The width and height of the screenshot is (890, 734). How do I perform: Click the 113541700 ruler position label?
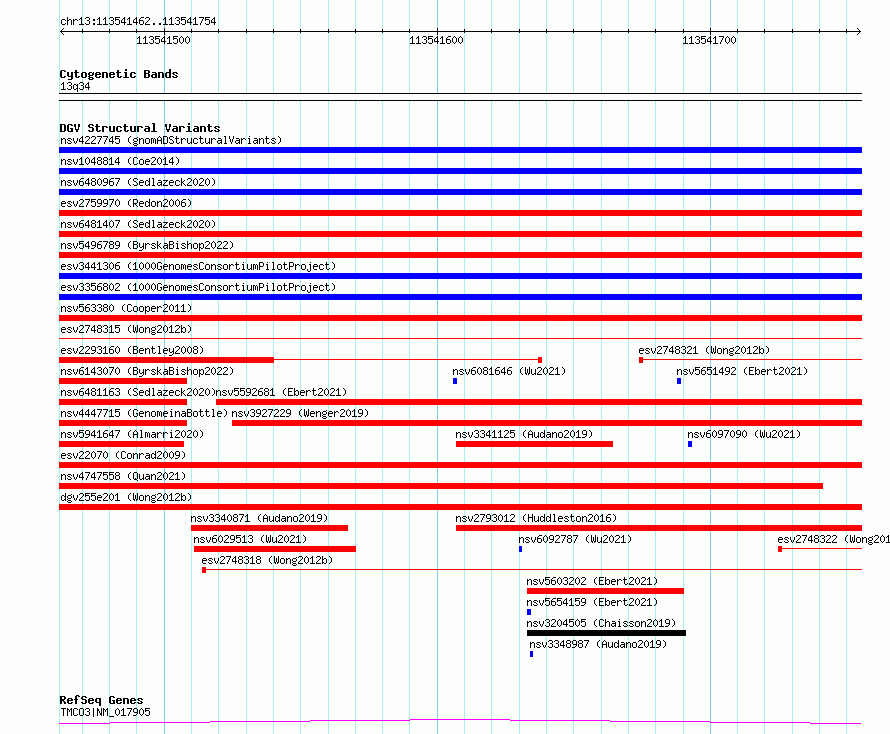click(709, 40)
